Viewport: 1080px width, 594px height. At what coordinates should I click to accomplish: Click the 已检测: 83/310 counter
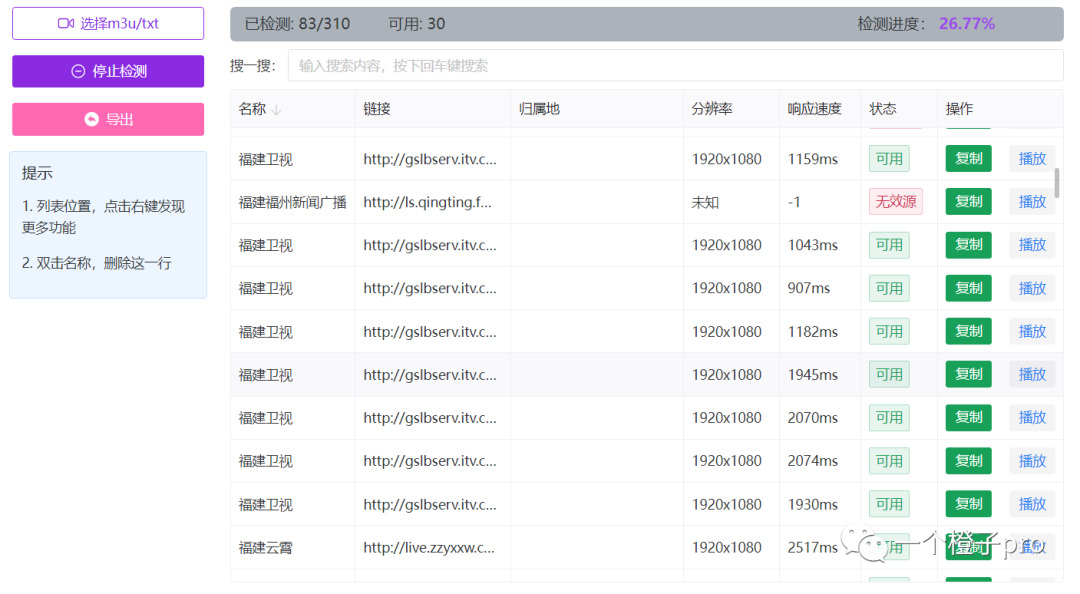coord(298,24)
